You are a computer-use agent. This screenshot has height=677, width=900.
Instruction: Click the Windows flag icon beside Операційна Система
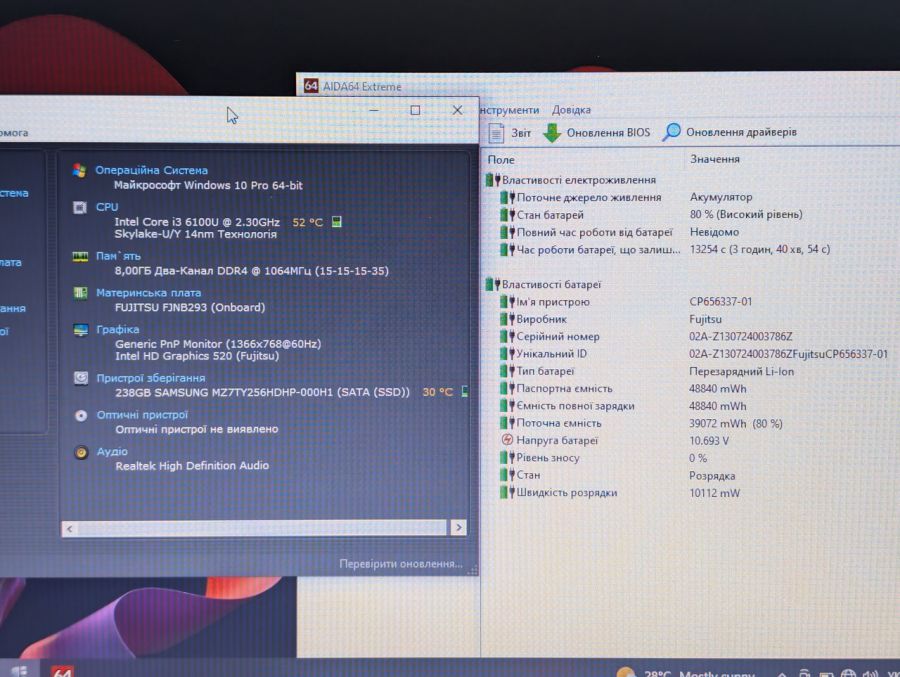coord(79,171)
